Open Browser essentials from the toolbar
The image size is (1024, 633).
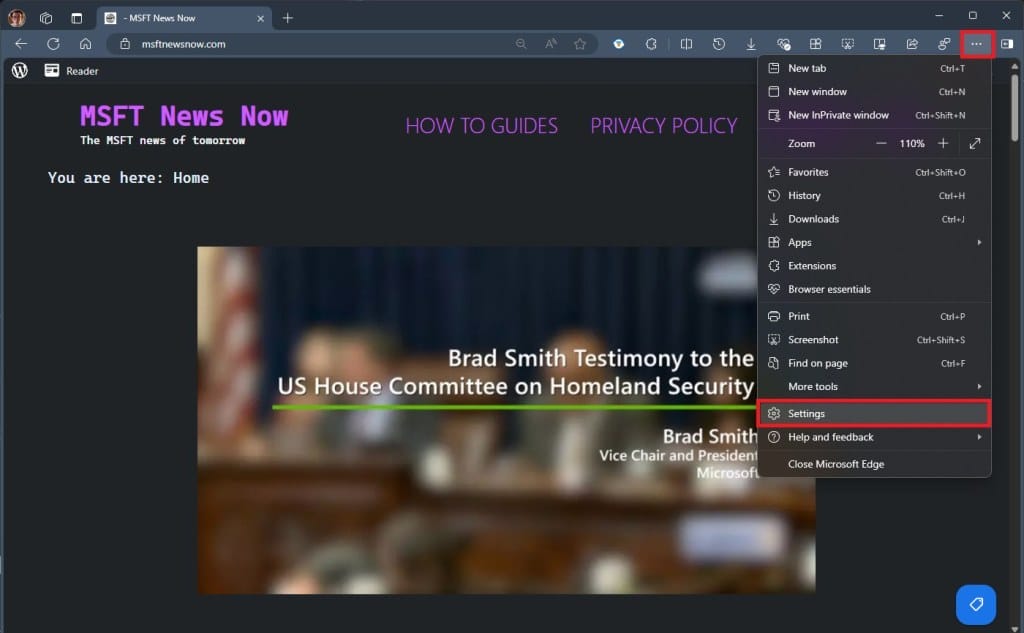(x=783, y=44)
